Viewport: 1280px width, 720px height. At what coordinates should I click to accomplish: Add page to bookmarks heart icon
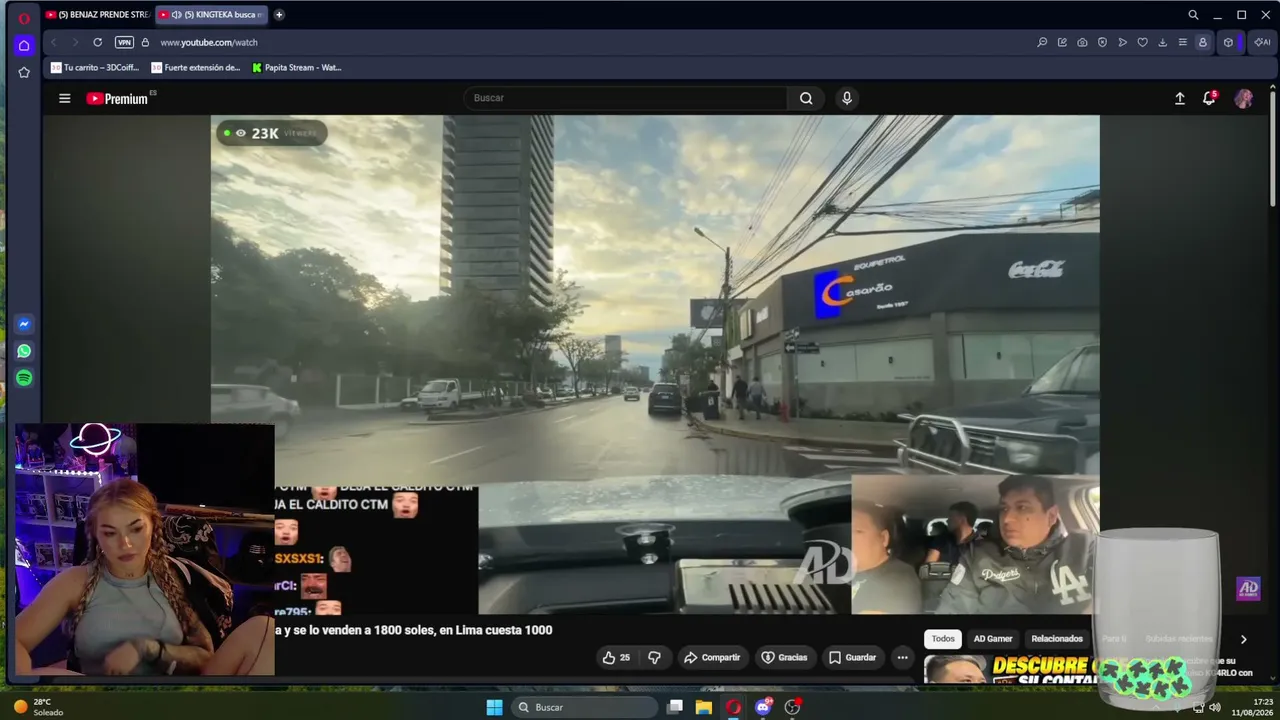(1142, 42)
